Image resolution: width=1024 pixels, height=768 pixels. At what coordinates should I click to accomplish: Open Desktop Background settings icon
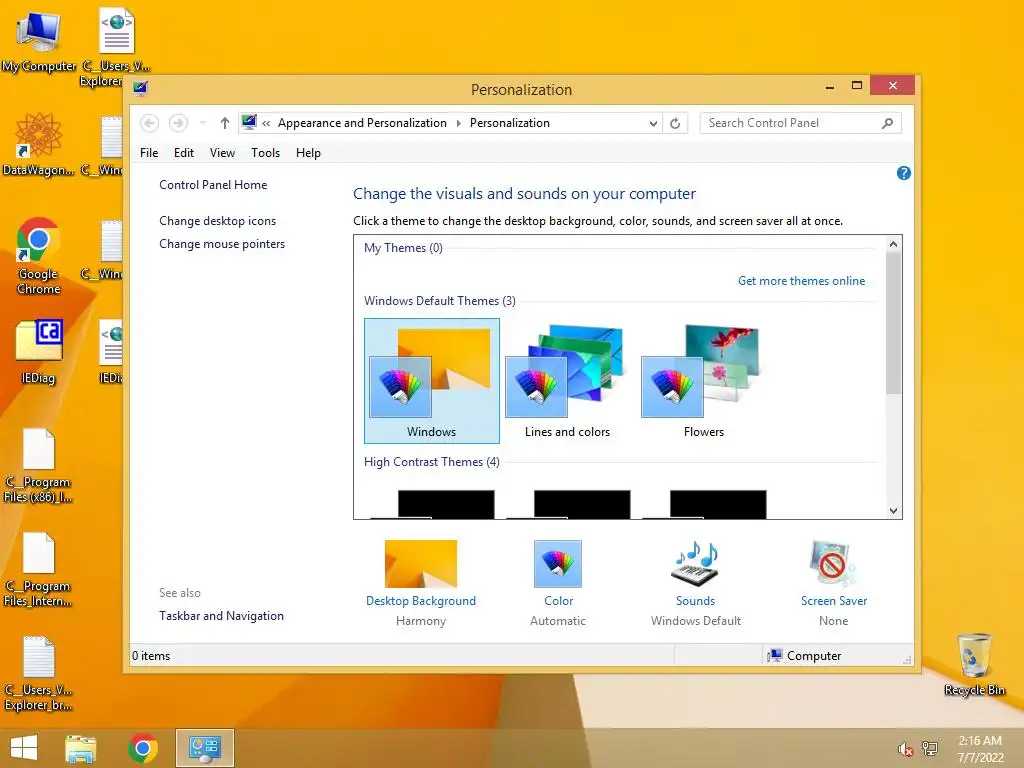[421, 564]
